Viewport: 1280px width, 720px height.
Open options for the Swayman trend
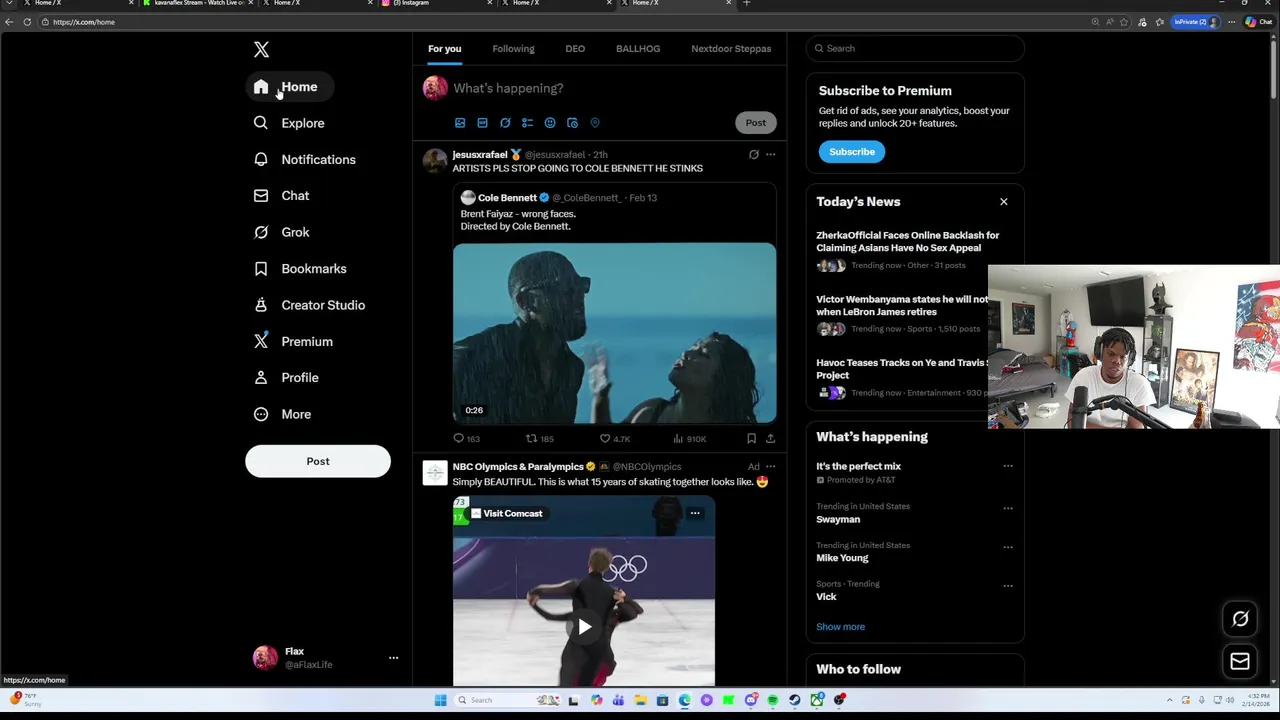coord(1008,507)
